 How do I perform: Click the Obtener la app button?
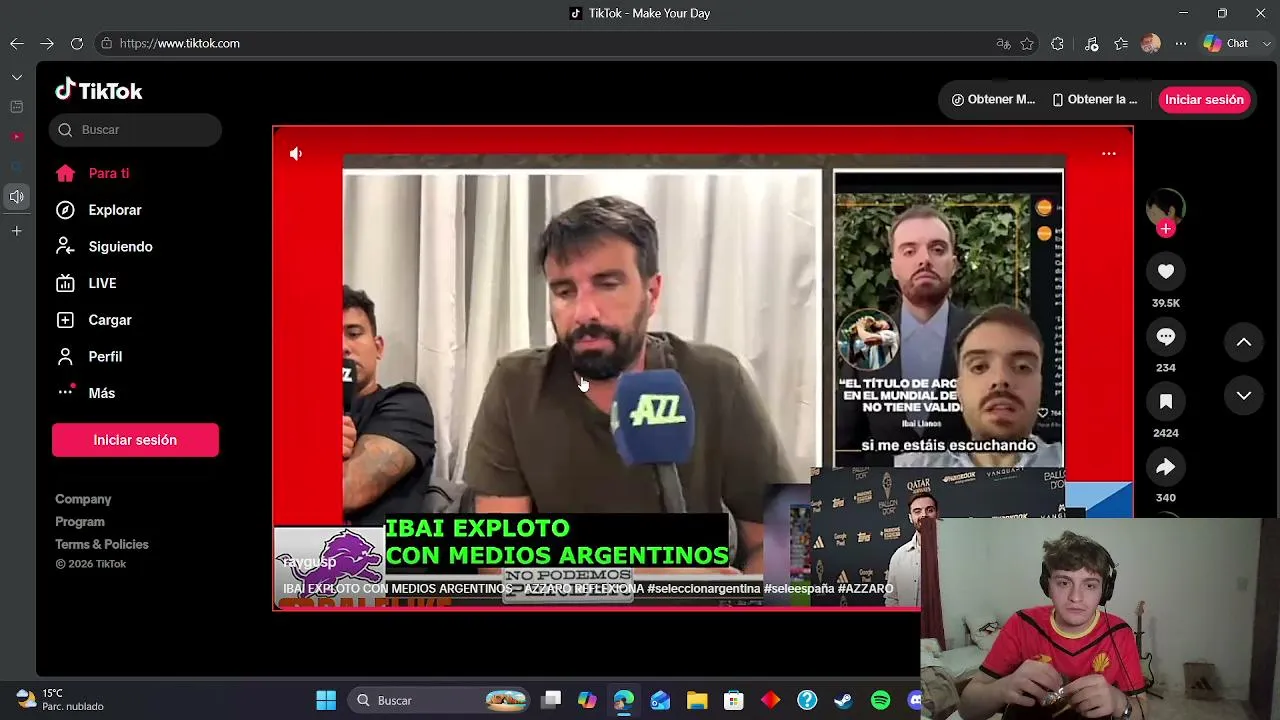tap(1095, 99)
